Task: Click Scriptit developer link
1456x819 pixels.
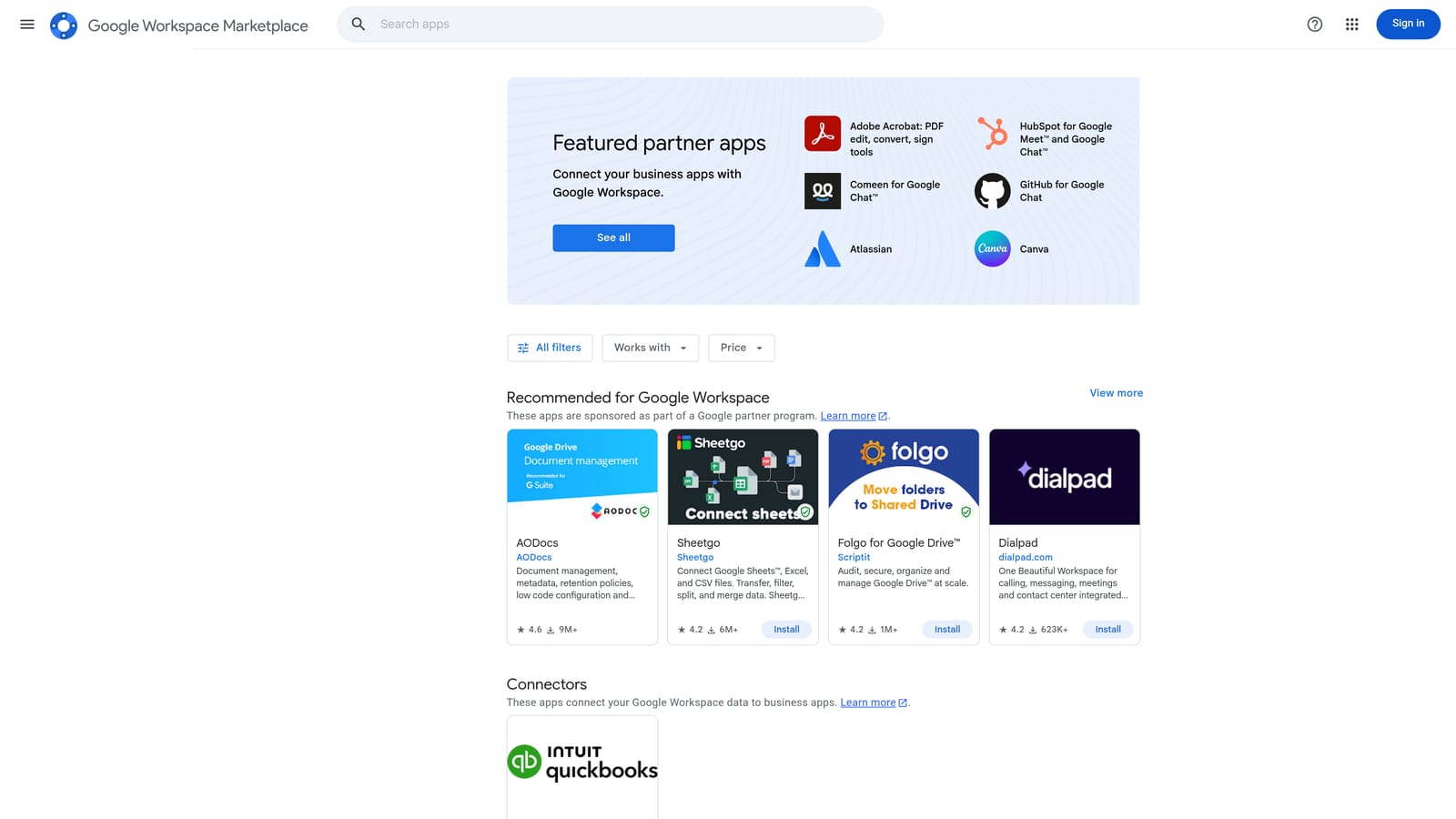Action: point(854,557)
